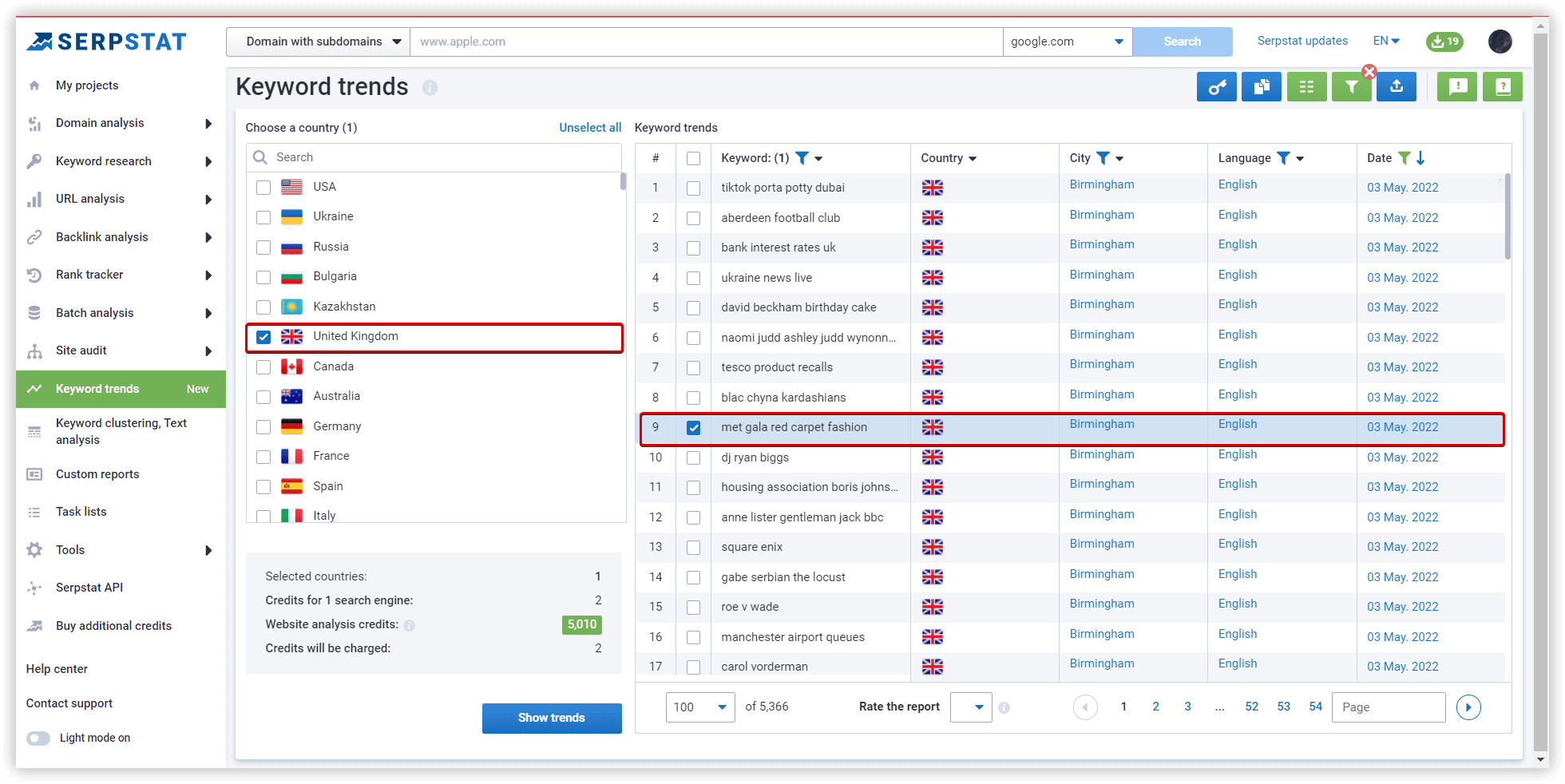The height and width of the screenshot is (784, 1565).
Task: Select Keyword trends in sidebar
Action: [121, 389]
